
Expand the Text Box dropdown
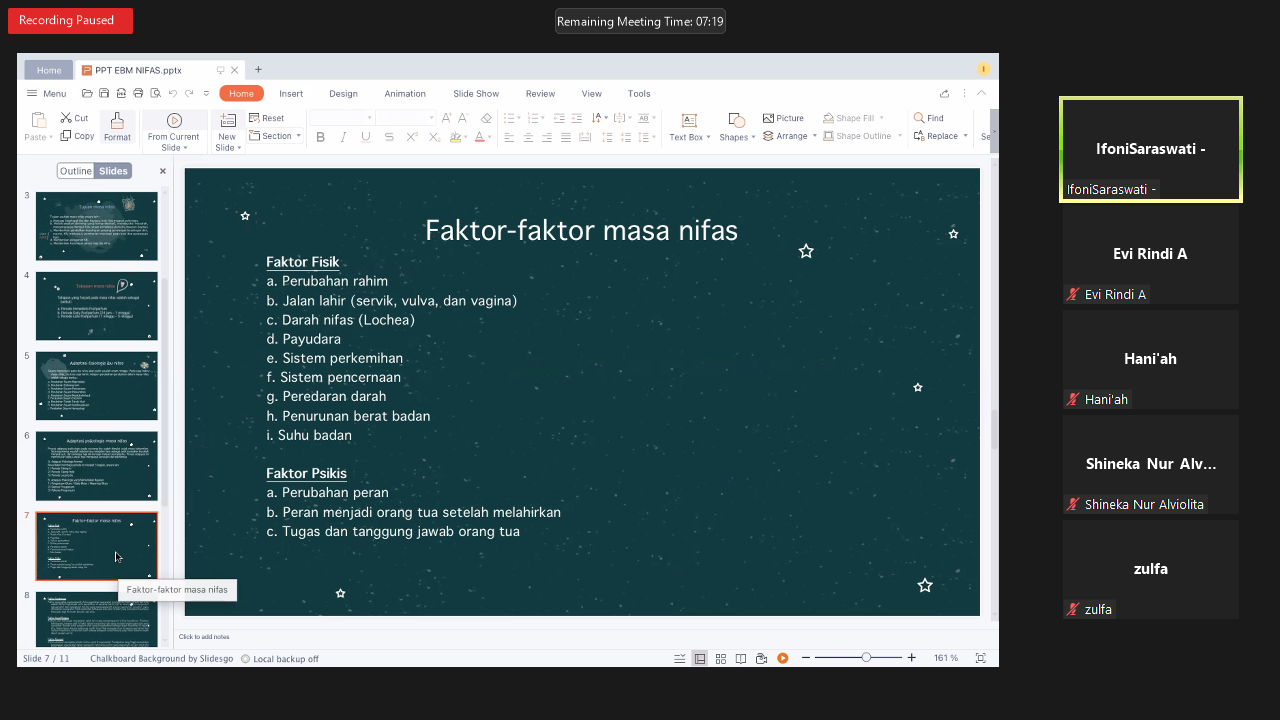pos(709,137)
